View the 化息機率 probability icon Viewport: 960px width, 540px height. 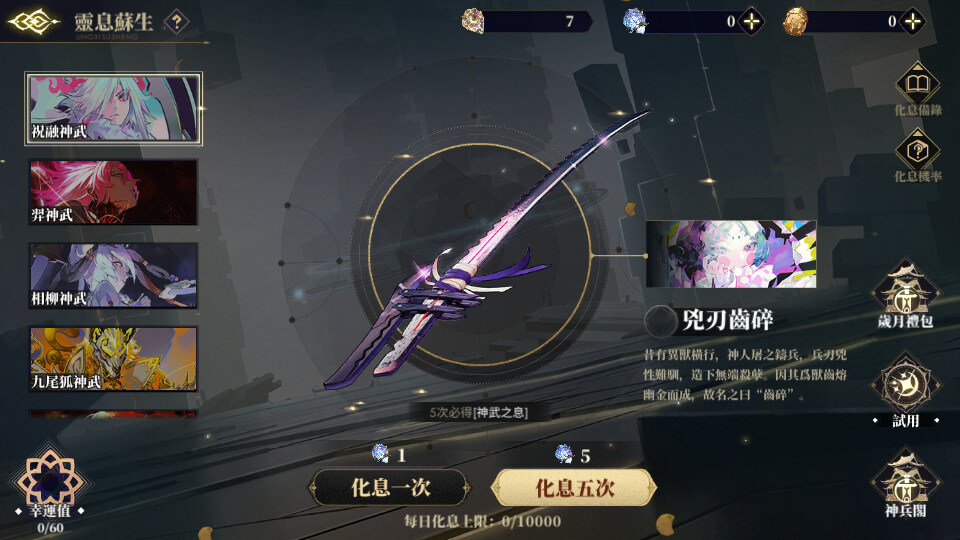pyautogui.click(x=917, y=150)
